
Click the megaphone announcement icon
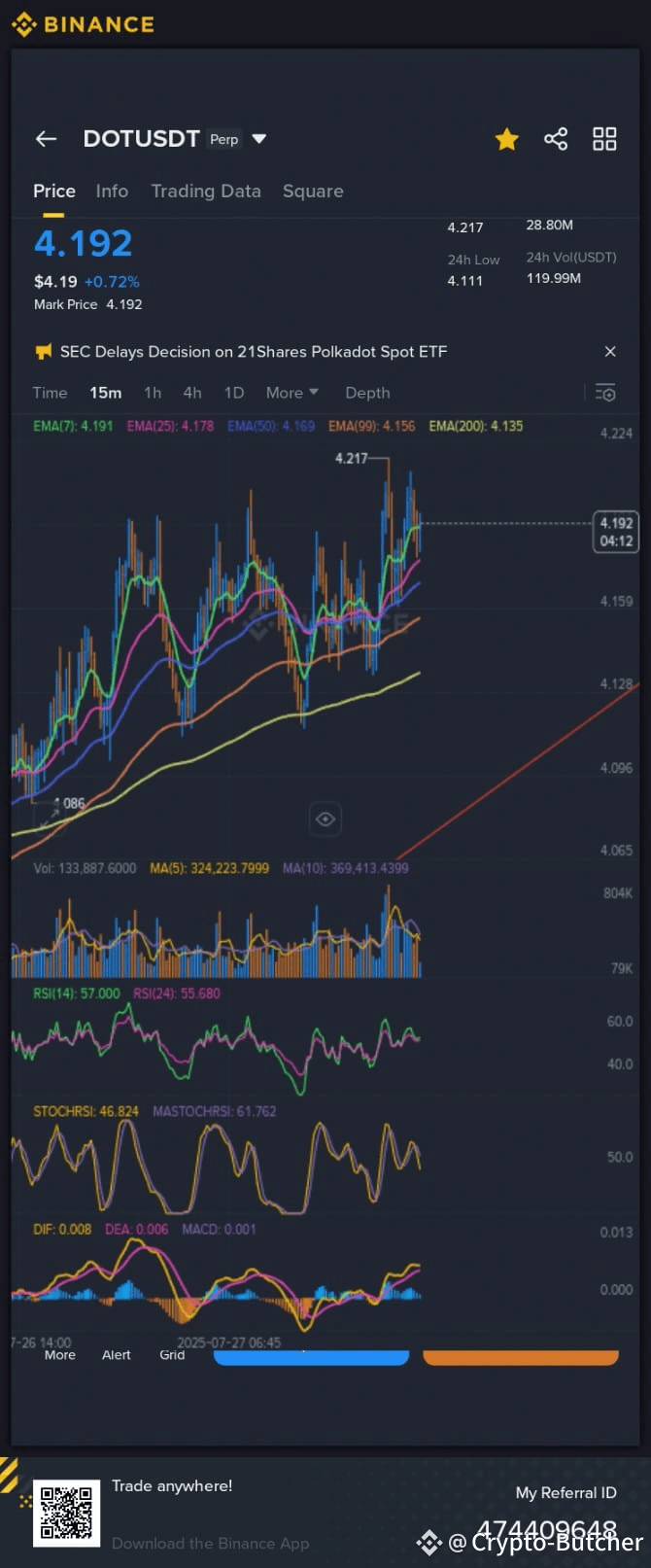pos(43,352)
